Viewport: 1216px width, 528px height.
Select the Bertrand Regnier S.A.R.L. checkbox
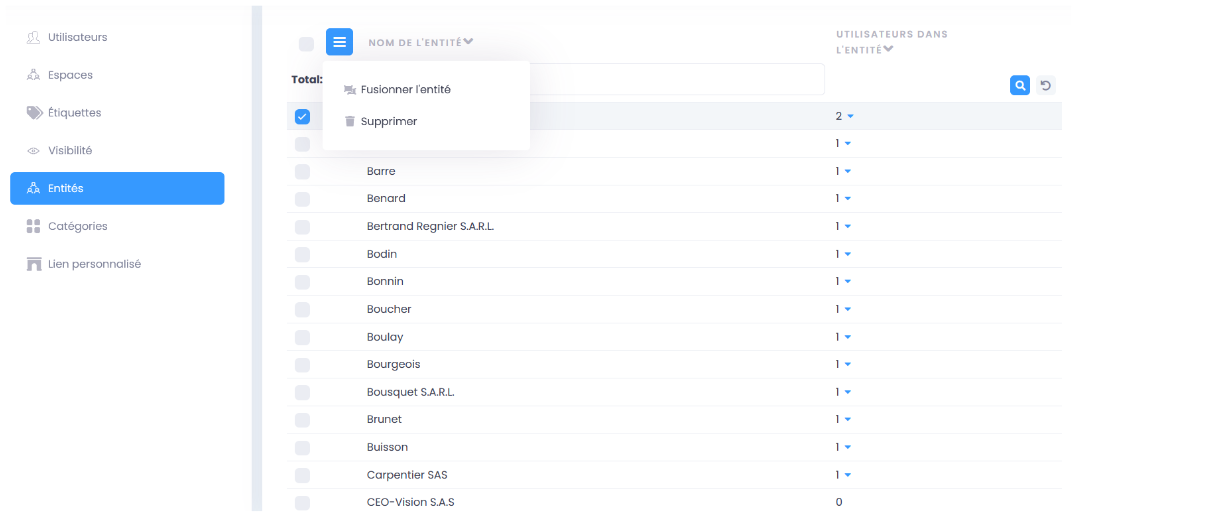pos(302,227)
